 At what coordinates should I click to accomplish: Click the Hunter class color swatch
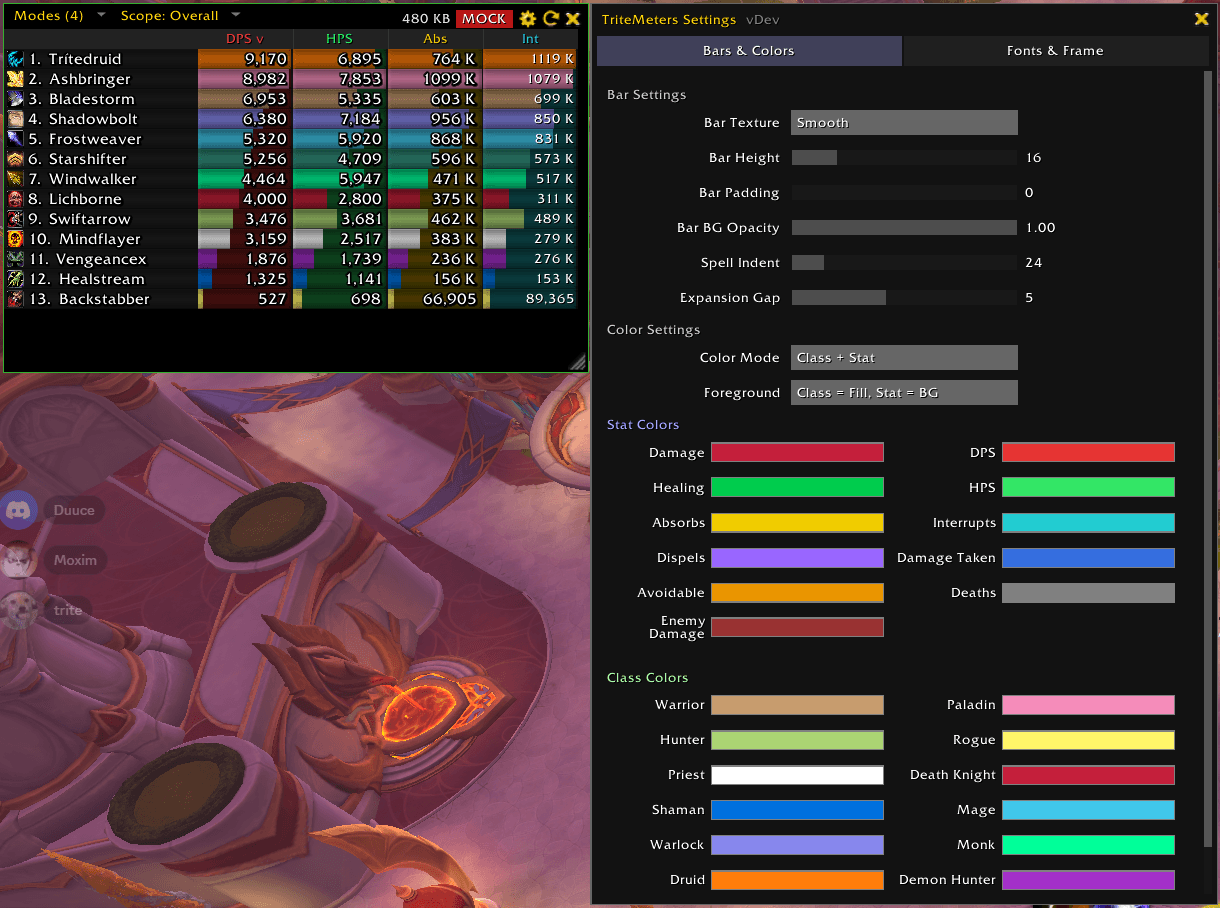click(x=797, y=740)
